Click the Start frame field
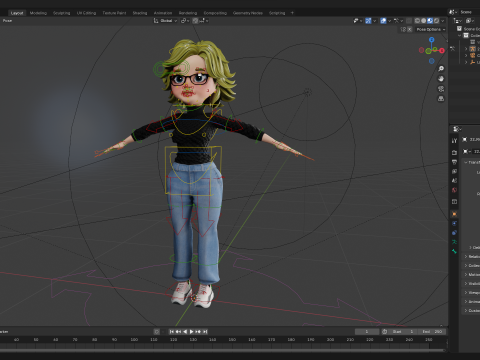 403,332
